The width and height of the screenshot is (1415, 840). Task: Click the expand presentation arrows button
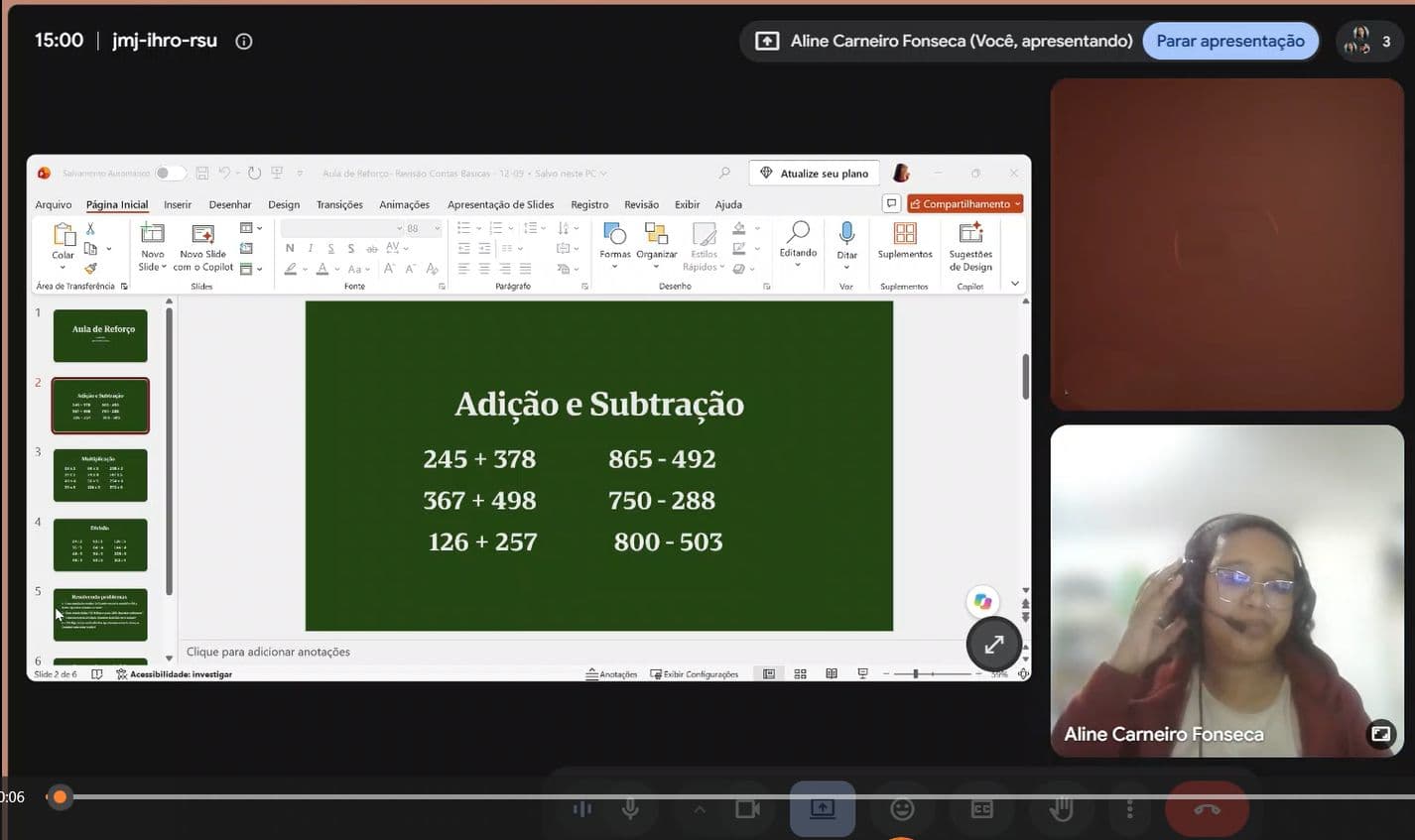pyautogui.click(x=993, y=645)
